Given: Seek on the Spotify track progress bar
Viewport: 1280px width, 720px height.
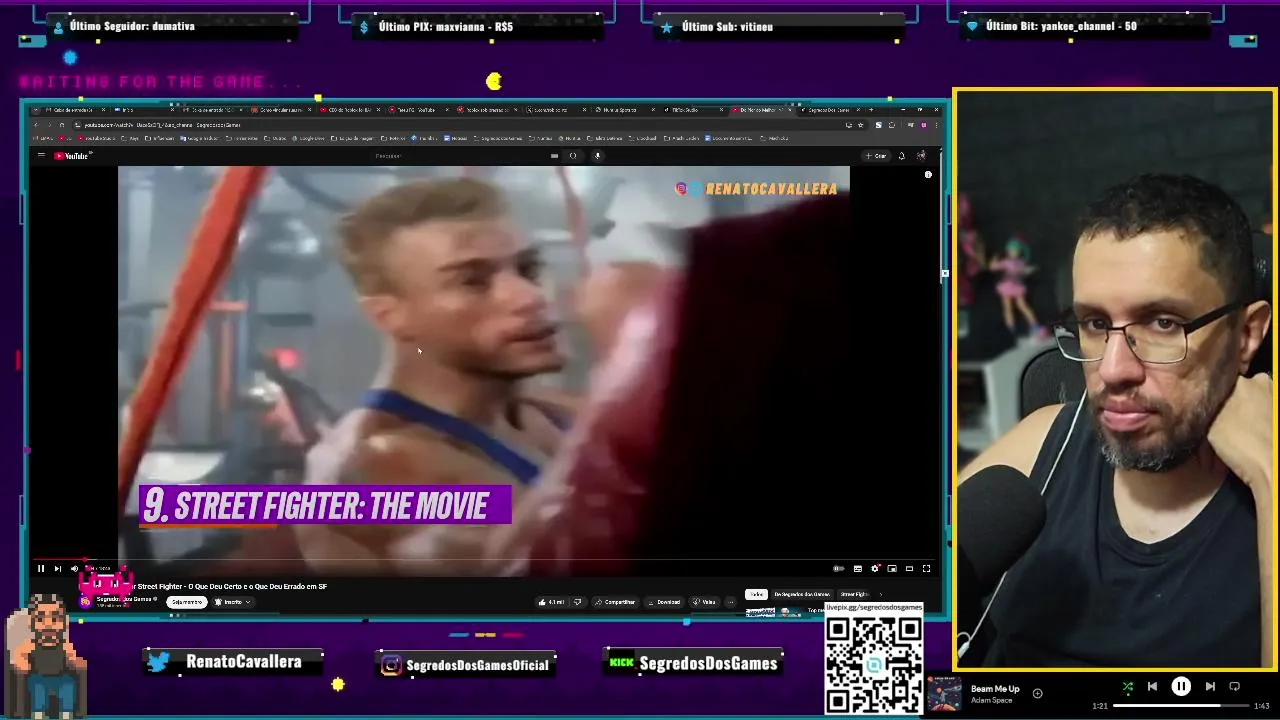Looking at the screenshot, I should tap(1180, 706).
